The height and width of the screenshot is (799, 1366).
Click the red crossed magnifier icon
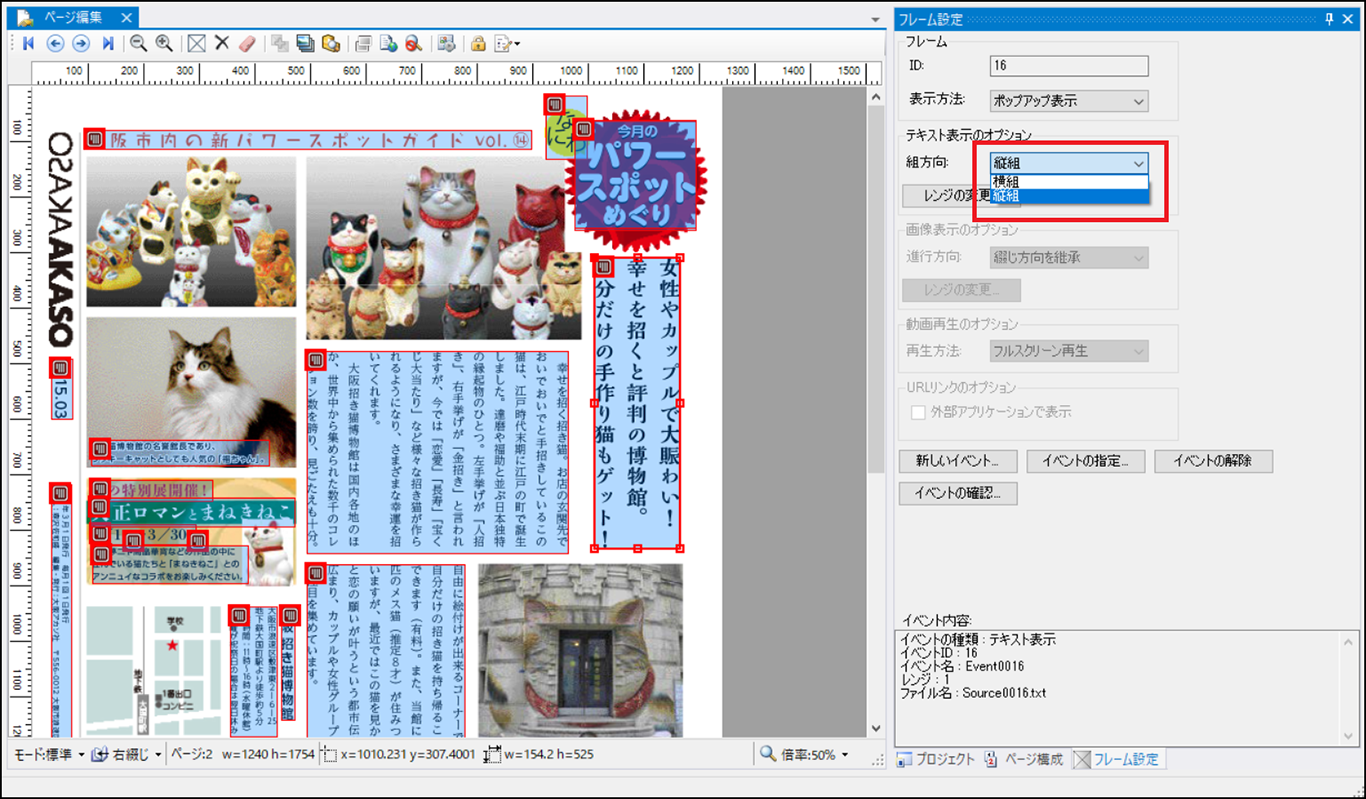[414, 43]
